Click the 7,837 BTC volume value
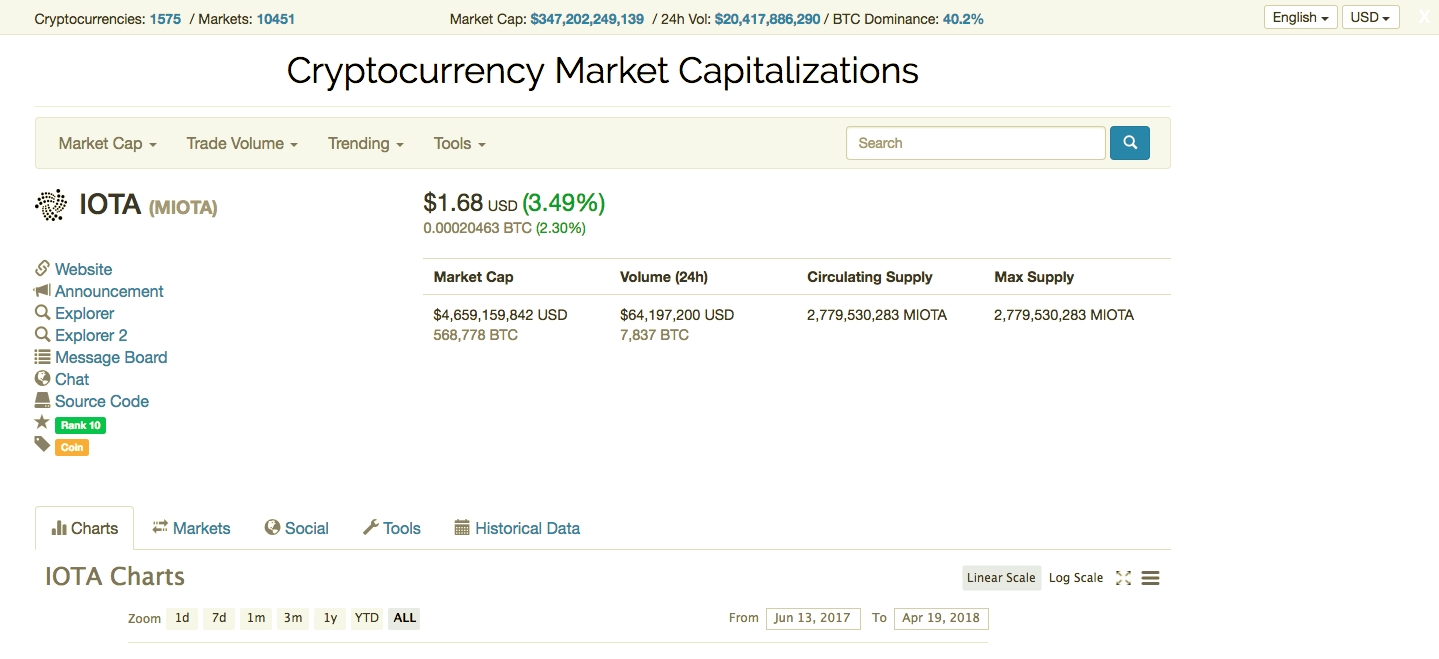 (654, 335)
